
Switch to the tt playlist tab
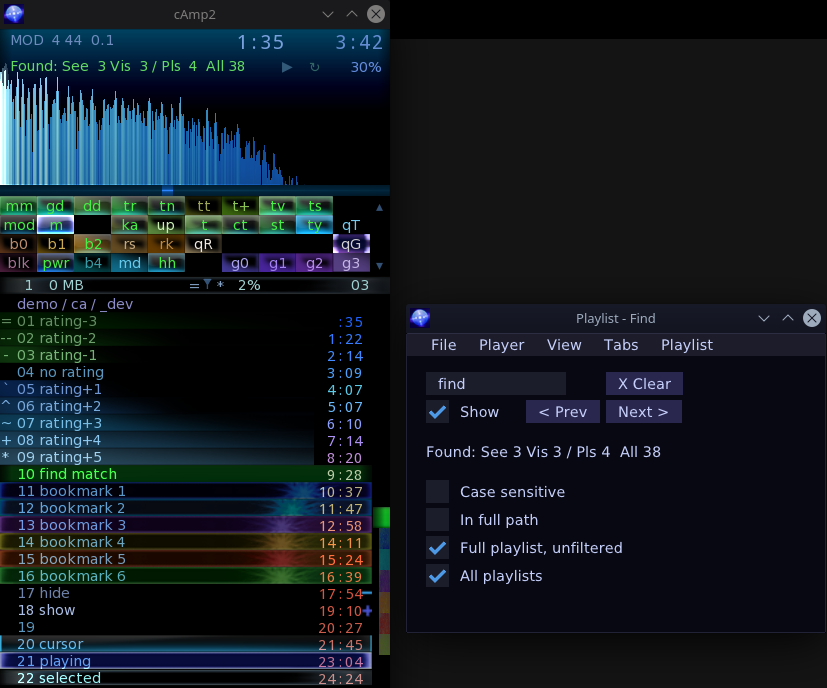click(203, 206)
